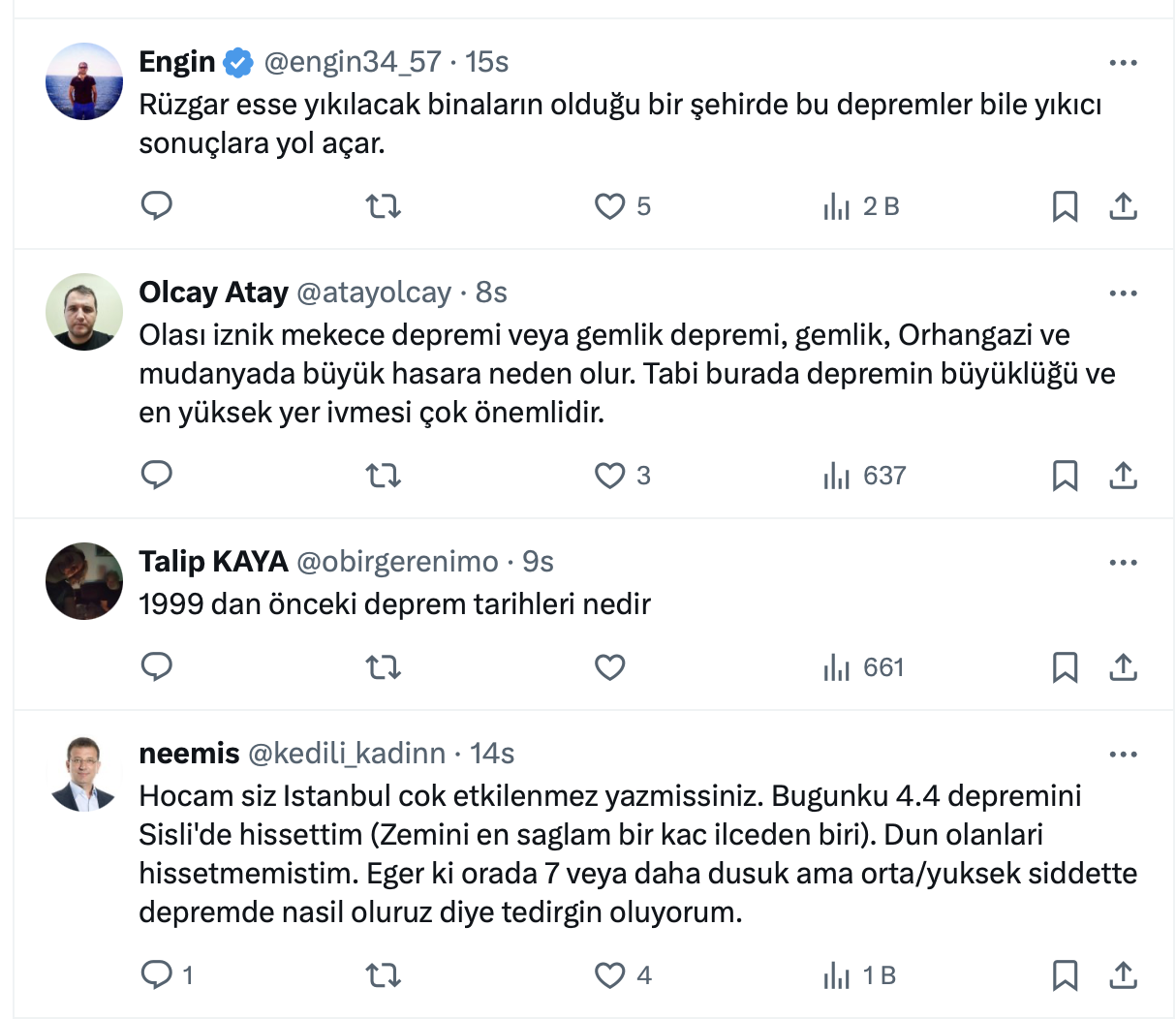
Task: Click neemis's profile picture
Action: (x=84, y=773)
